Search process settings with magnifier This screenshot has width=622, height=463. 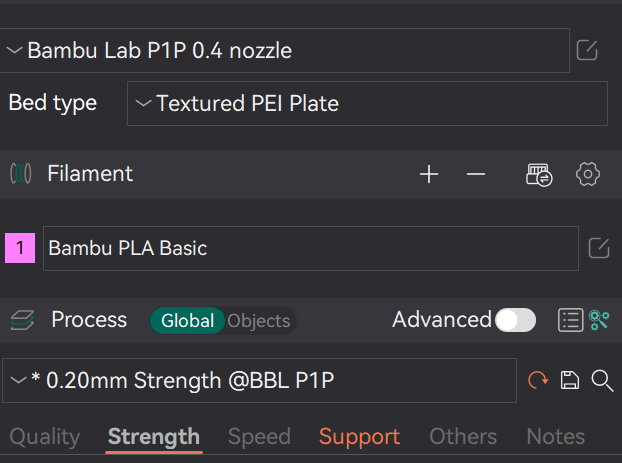tap(602, 380)
